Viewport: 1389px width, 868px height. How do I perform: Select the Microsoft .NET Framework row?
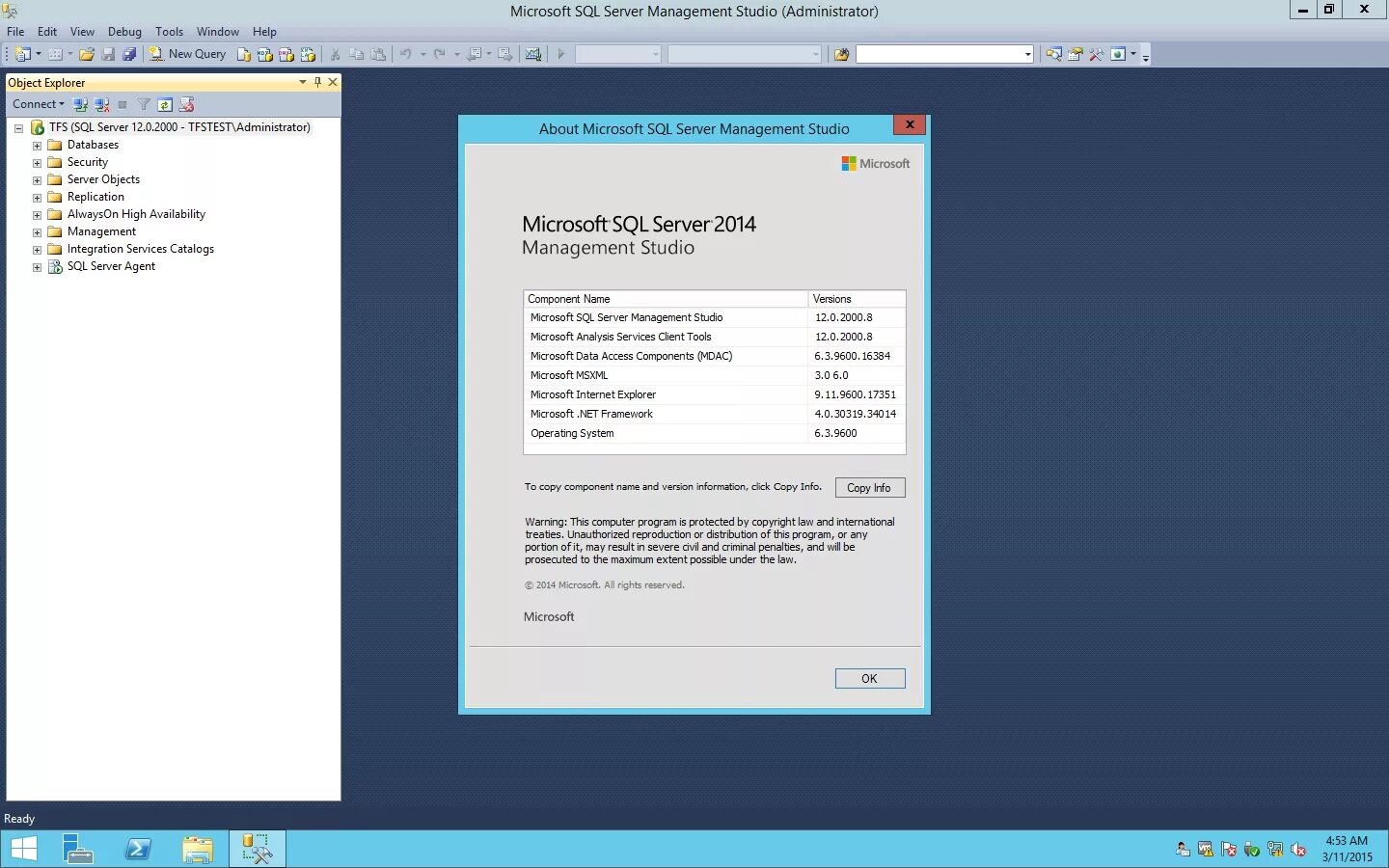point(714,414)
